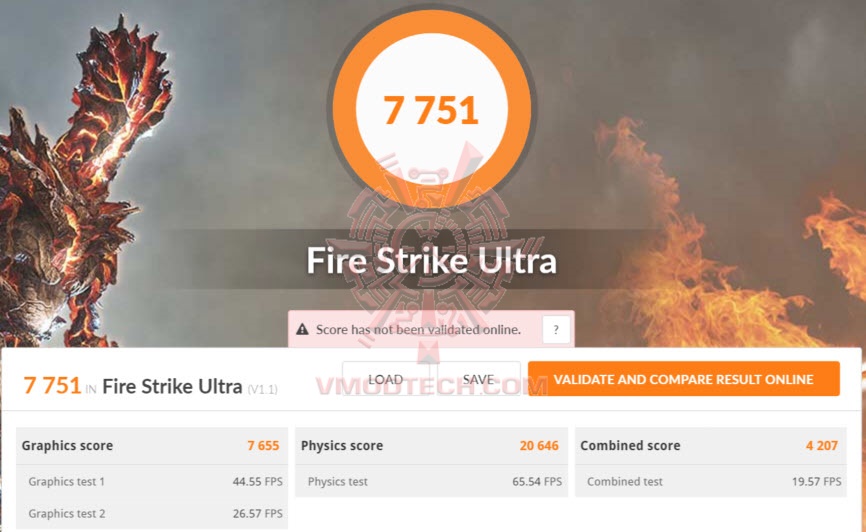
Task: Click the warning triangle icon
Action: click(302, 330)
